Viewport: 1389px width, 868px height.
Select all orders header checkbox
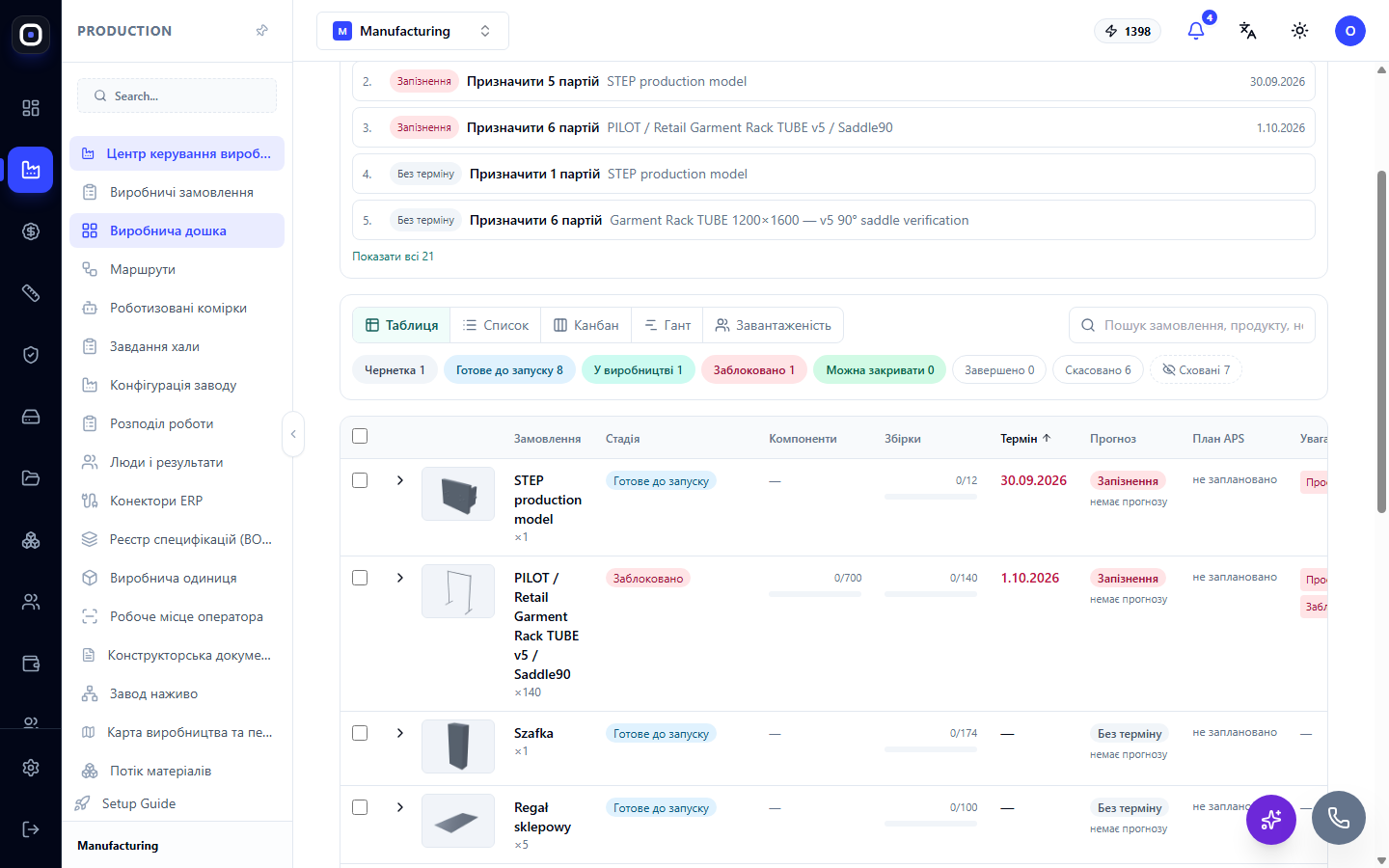[x=360, y=436]
